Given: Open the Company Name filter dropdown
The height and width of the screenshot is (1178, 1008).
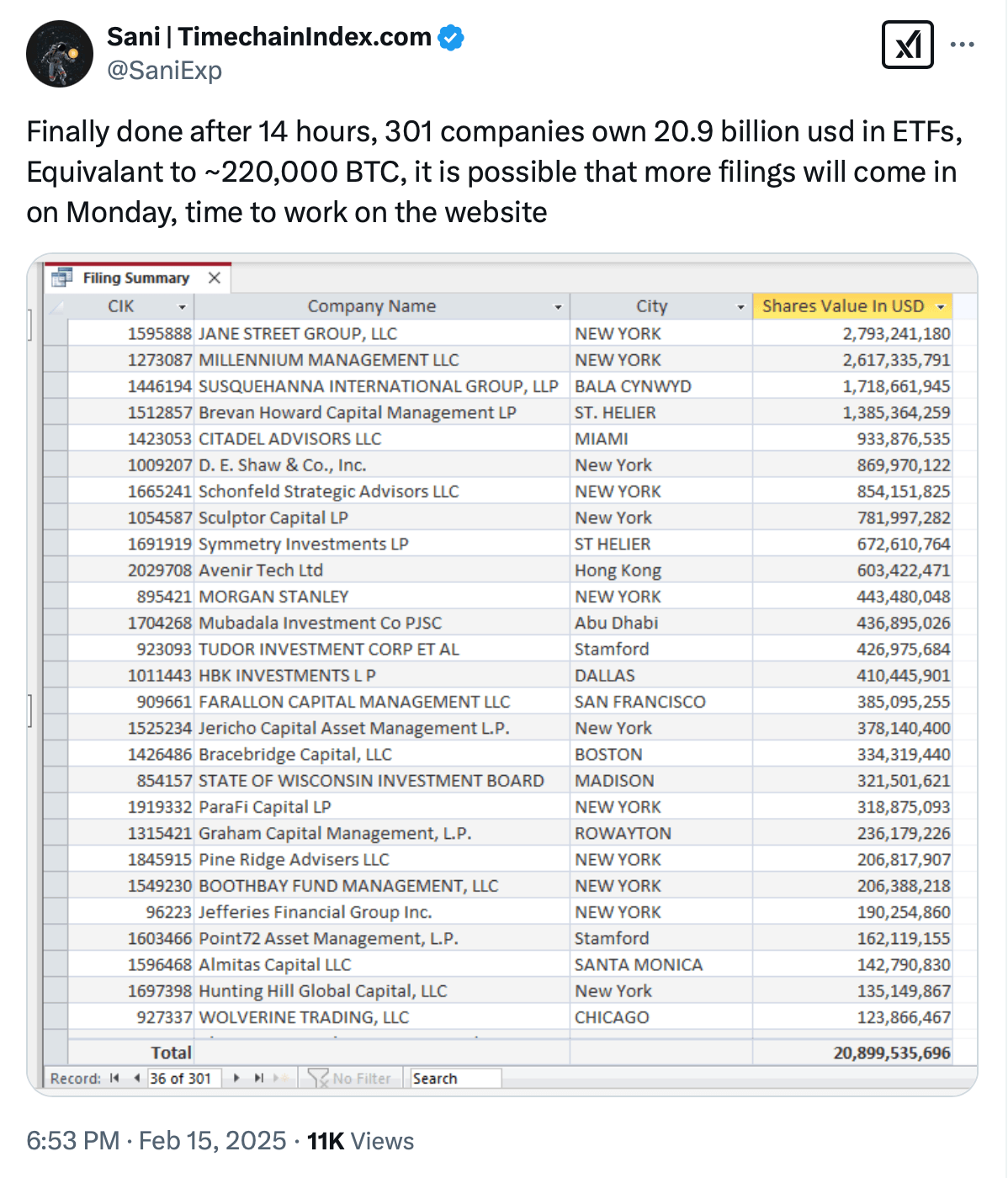Looking at the screenshot, I should point(557,306).
